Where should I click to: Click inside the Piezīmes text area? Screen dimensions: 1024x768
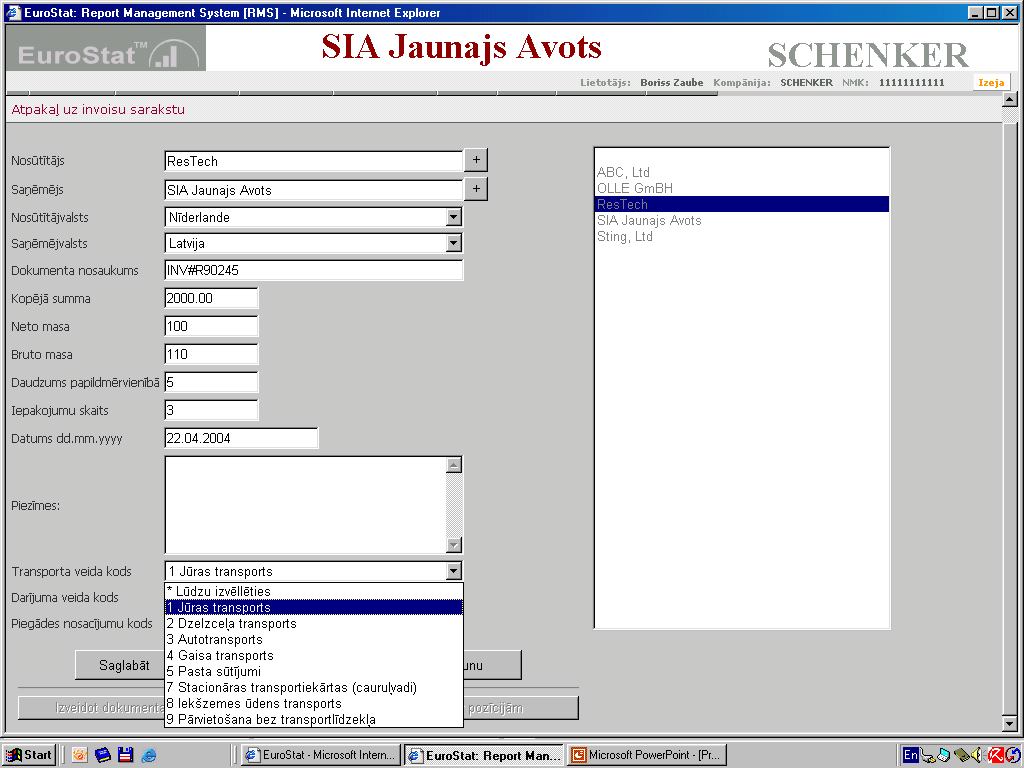pyautogui.click(x=305, y=505)
